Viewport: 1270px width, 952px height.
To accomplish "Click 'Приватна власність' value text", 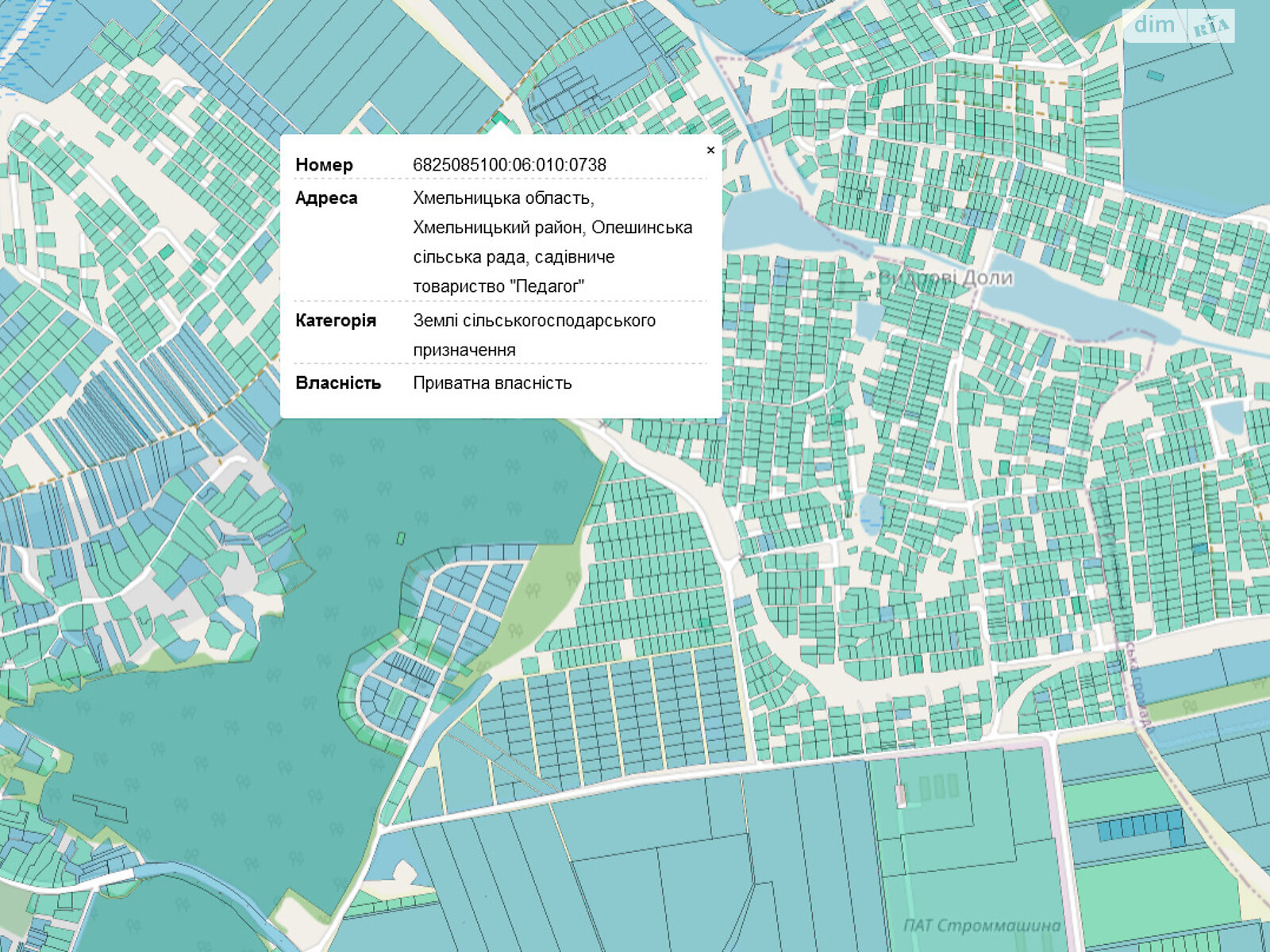I will (x=492, y=383).
